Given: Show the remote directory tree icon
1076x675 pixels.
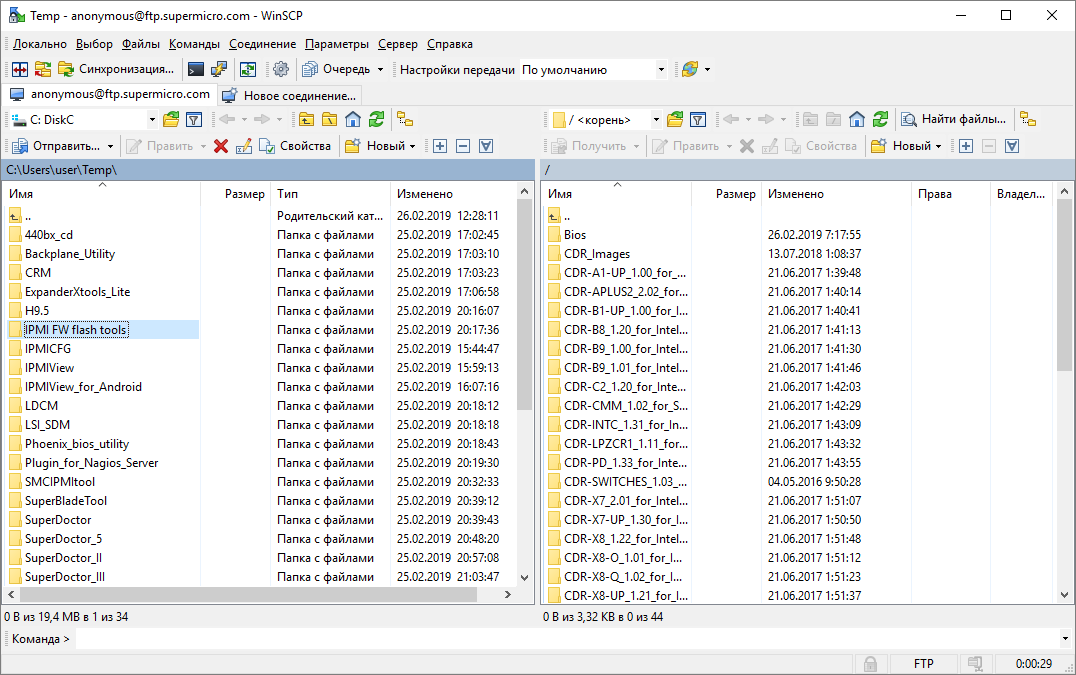Looking at the screenshot, I should click(x=1028, y=120).
